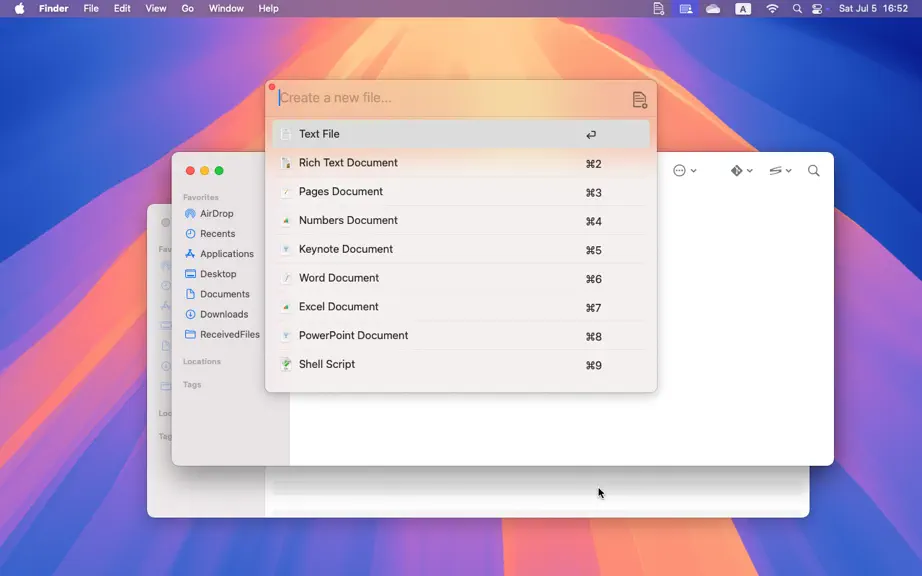Expand the more actions ellipsis dropdown

coord(684,170)
